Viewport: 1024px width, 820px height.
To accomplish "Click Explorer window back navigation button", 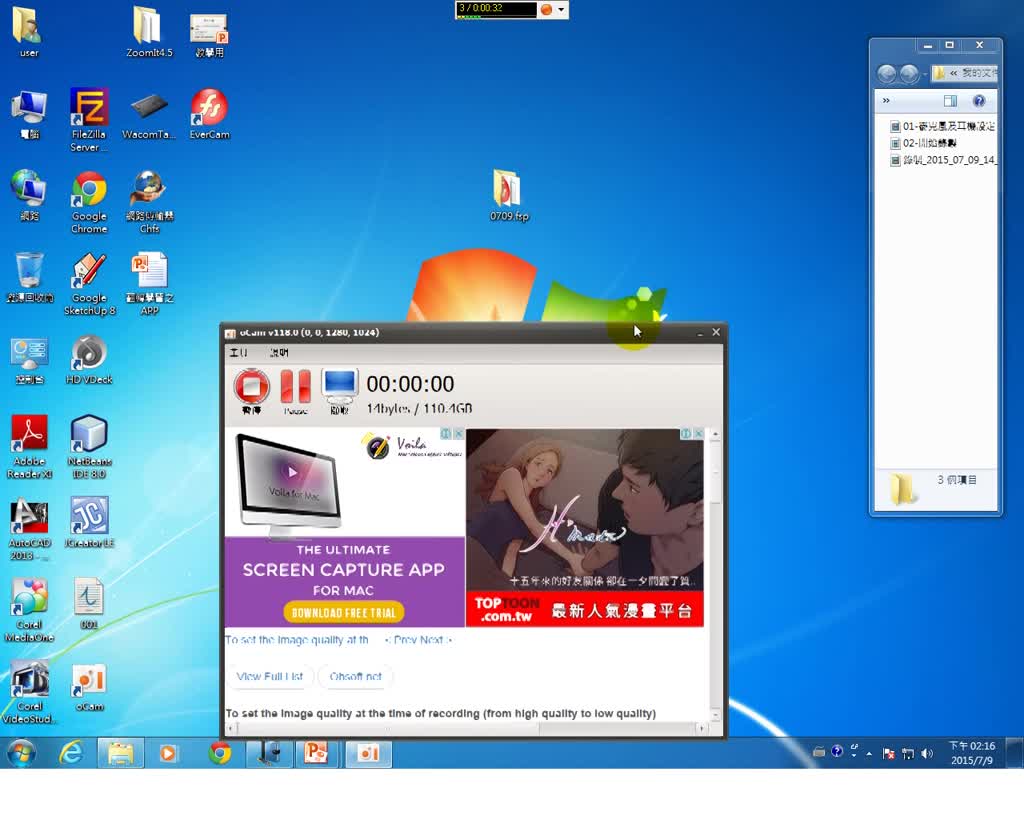I will pyautogui.click(x=886, y=73).
